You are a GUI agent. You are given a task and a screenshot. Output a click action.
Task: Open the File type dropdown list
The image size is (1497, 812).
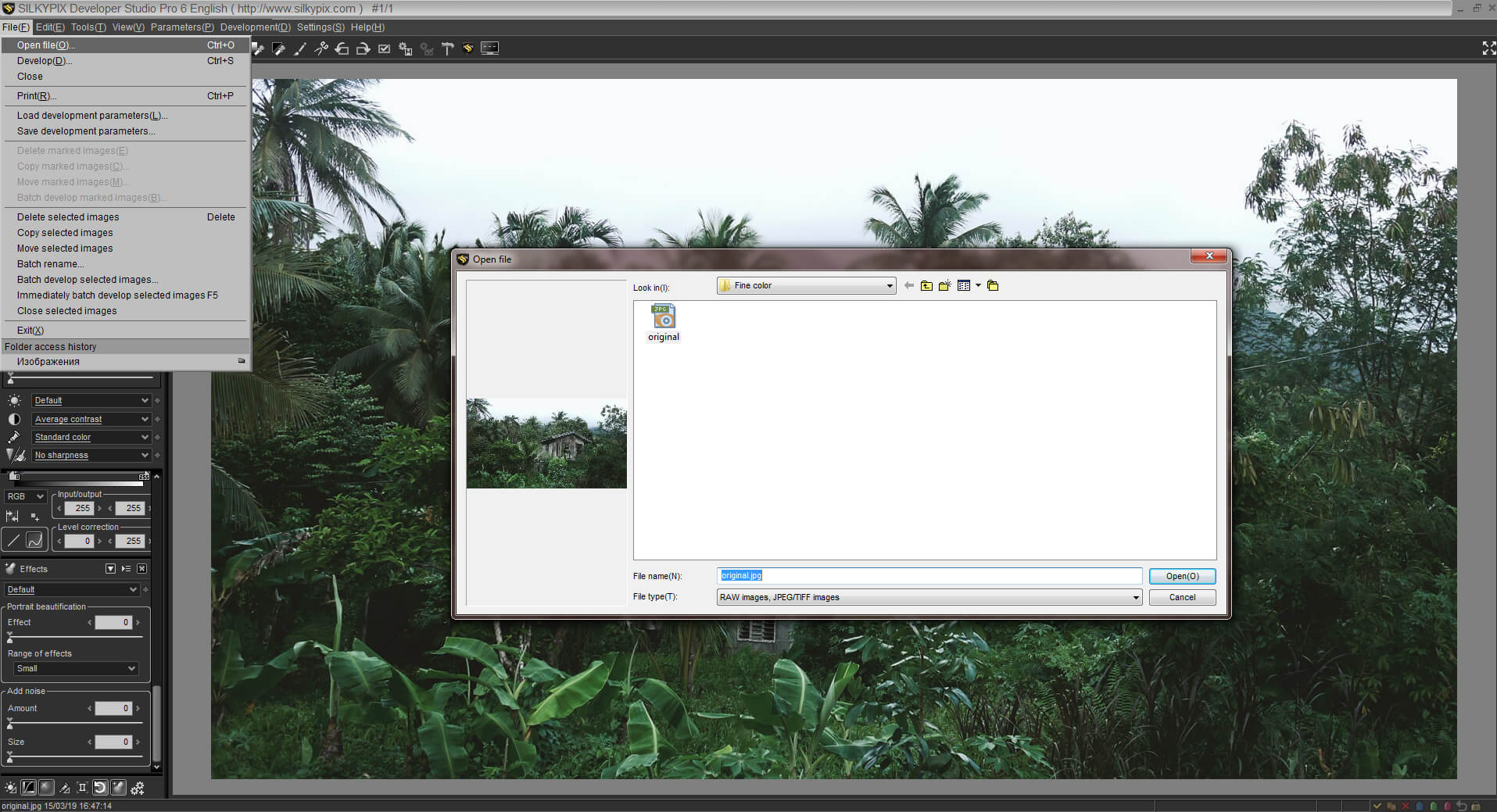(1135, 598)
